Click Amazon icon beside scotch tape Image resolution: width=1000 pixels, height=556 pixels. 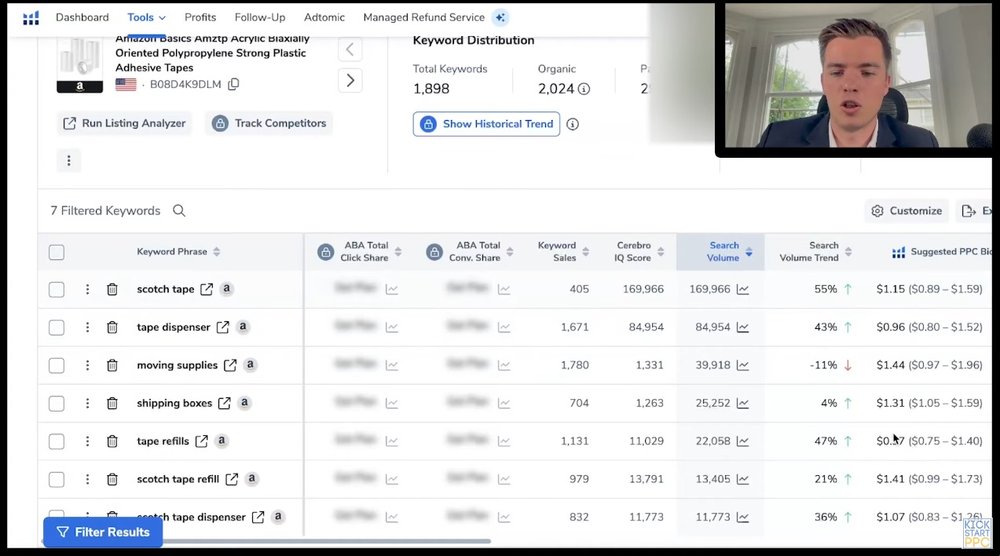[x=226, y=288]
